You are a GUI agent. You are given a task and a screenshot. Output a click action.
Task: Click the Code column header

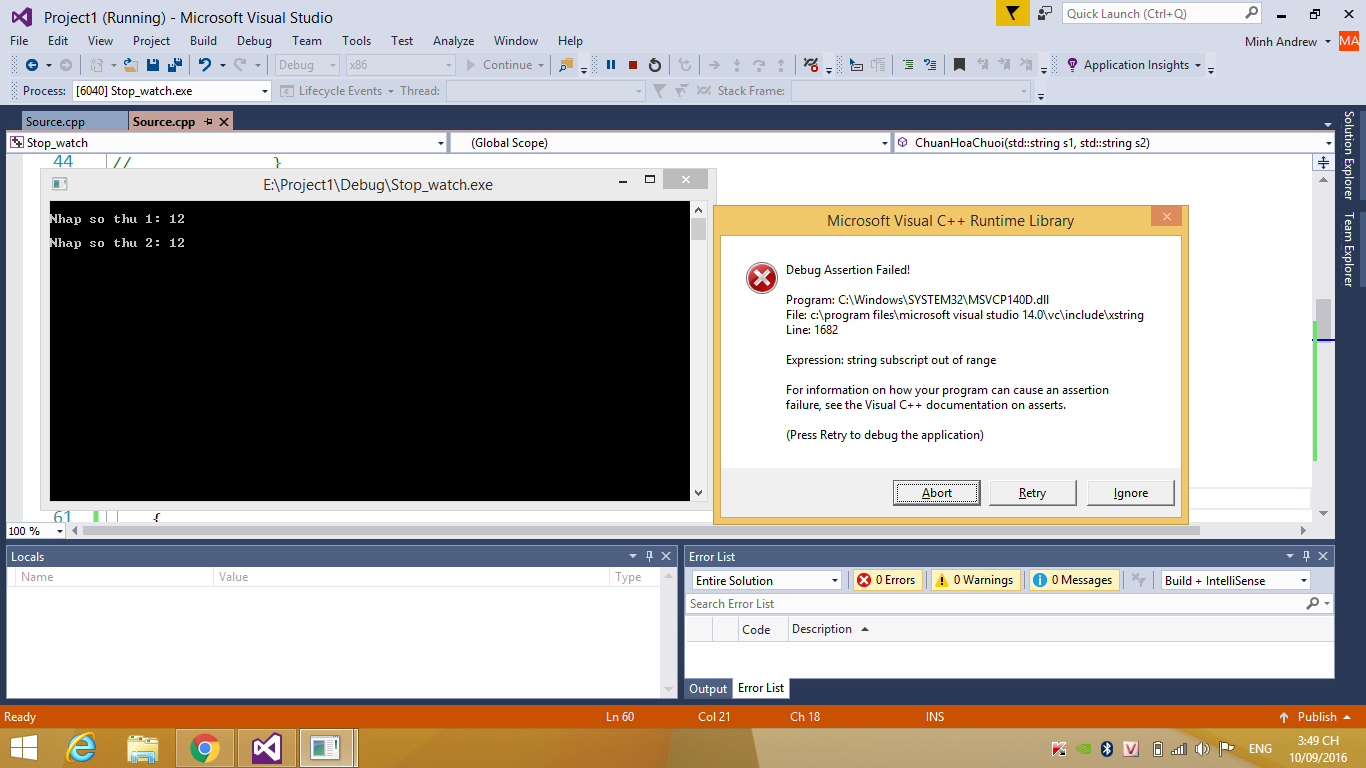coord(757,629)
